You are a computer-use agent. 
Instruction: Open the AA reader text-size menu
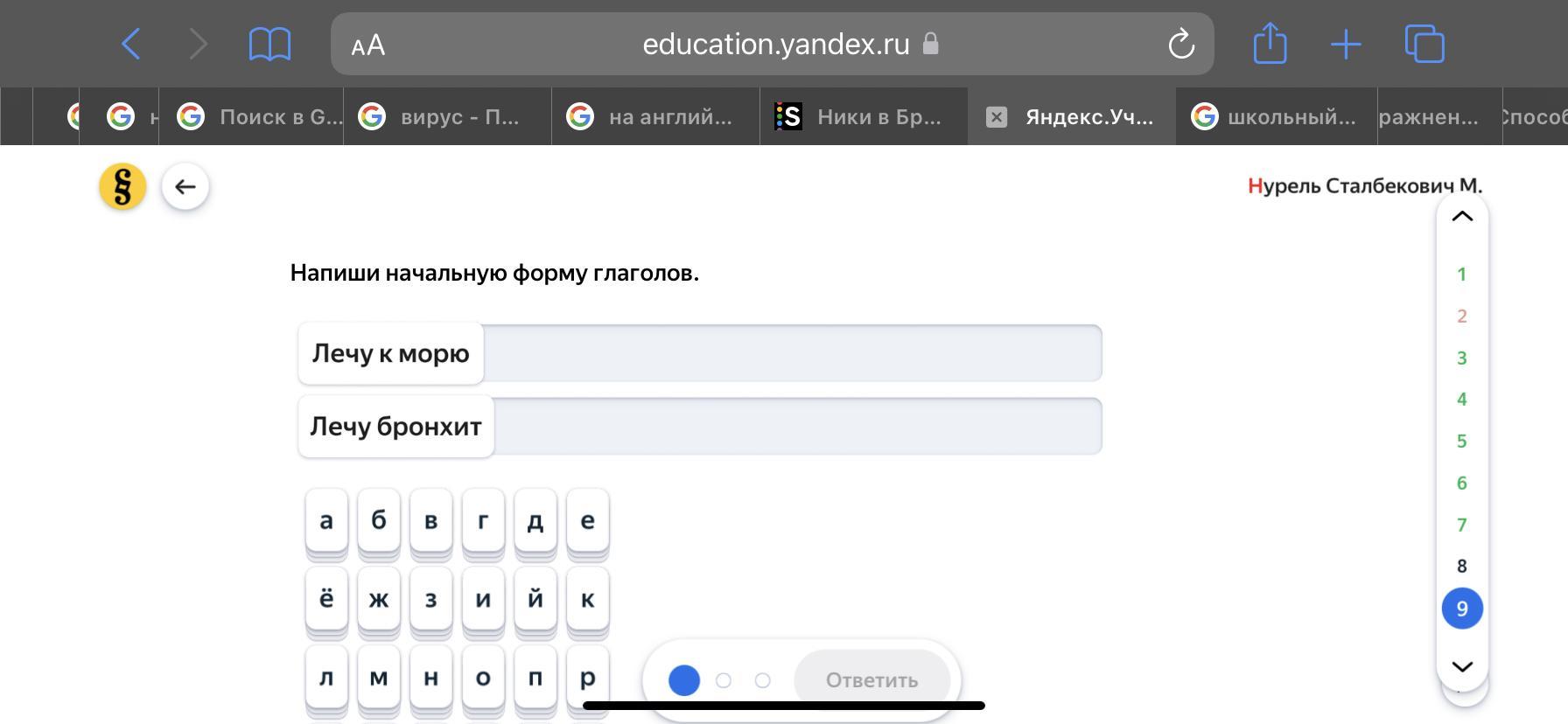pos(367,45)
